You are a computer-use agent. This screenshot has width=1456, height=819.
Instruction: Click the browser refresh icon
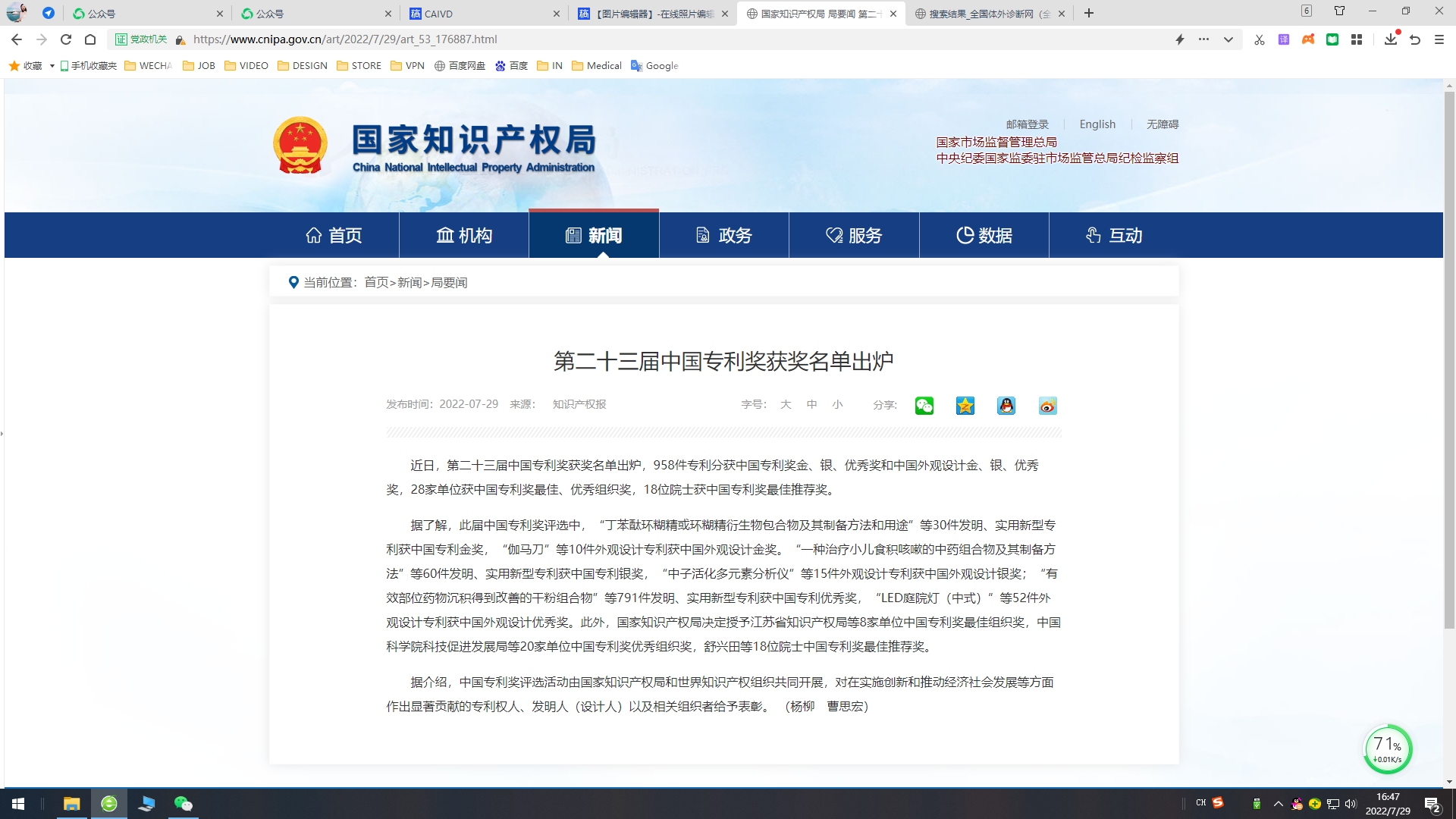tap(66, 39)
